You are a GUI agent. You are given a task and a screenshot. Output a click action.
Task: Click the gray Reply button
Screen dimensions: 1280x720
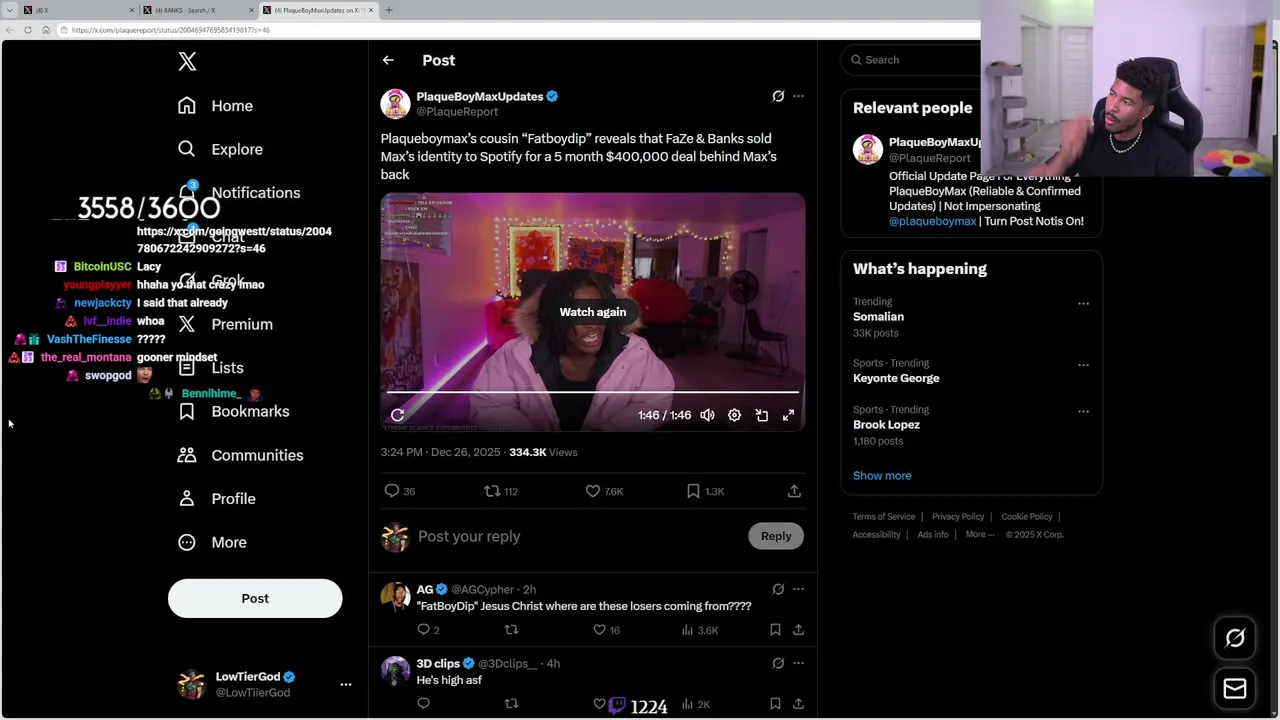tap(776, 536)
